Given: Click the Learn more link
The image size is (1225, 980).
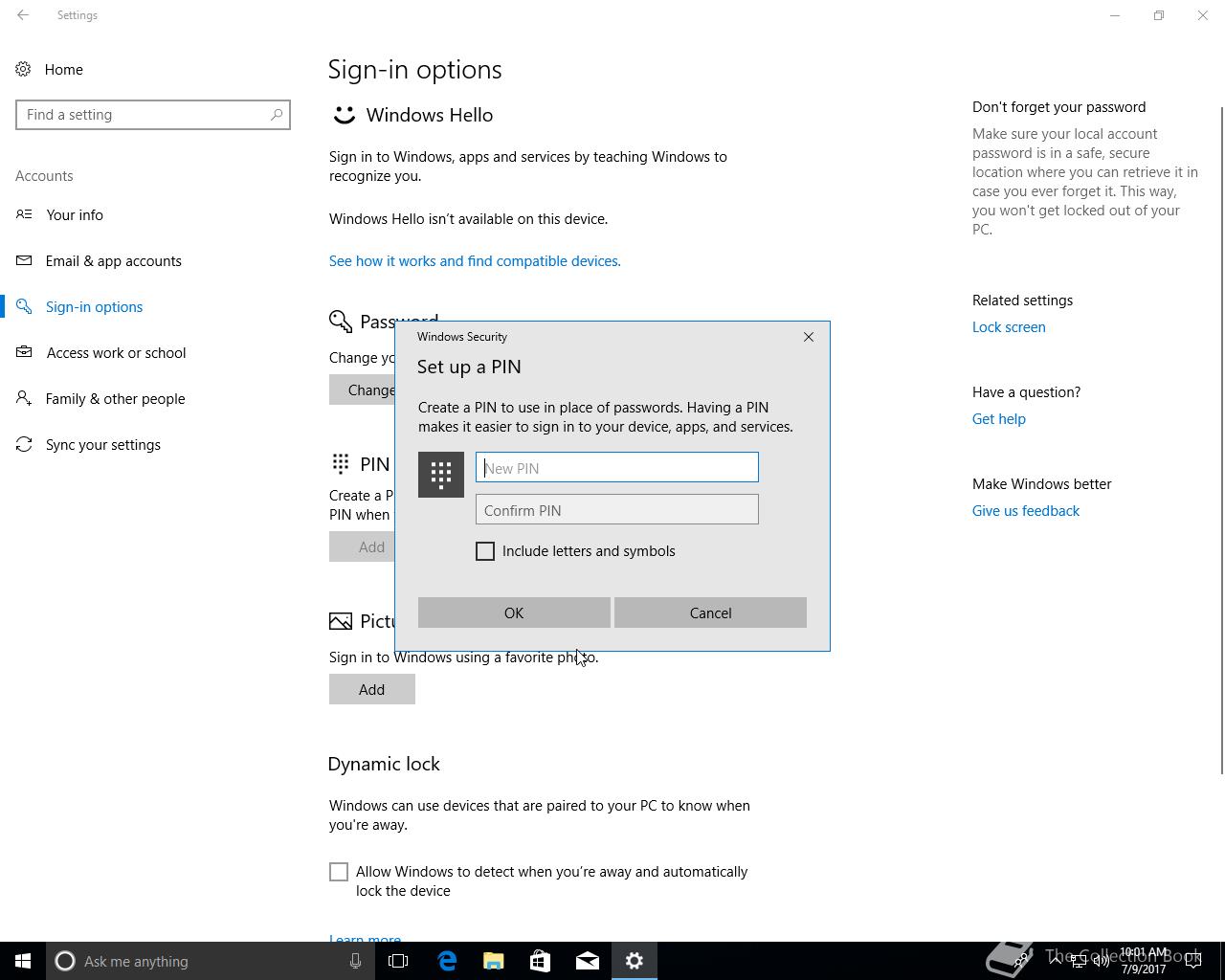Looking at the screenshot, I should point(365,938).
